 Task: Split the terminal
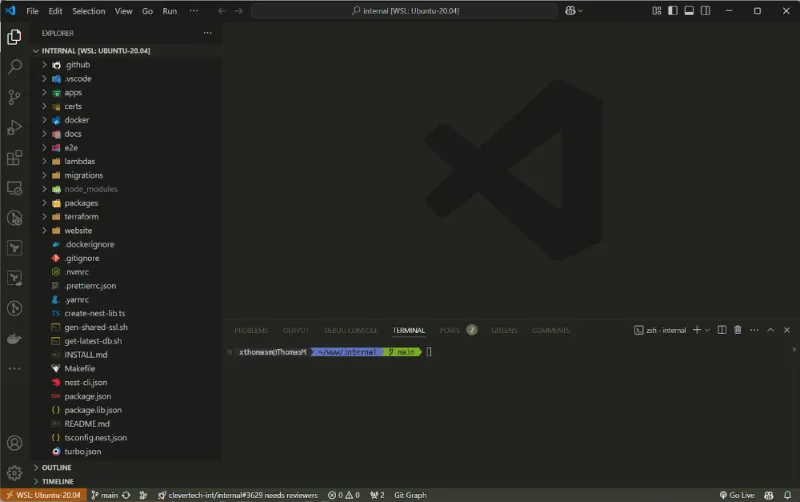coord(722,330)
